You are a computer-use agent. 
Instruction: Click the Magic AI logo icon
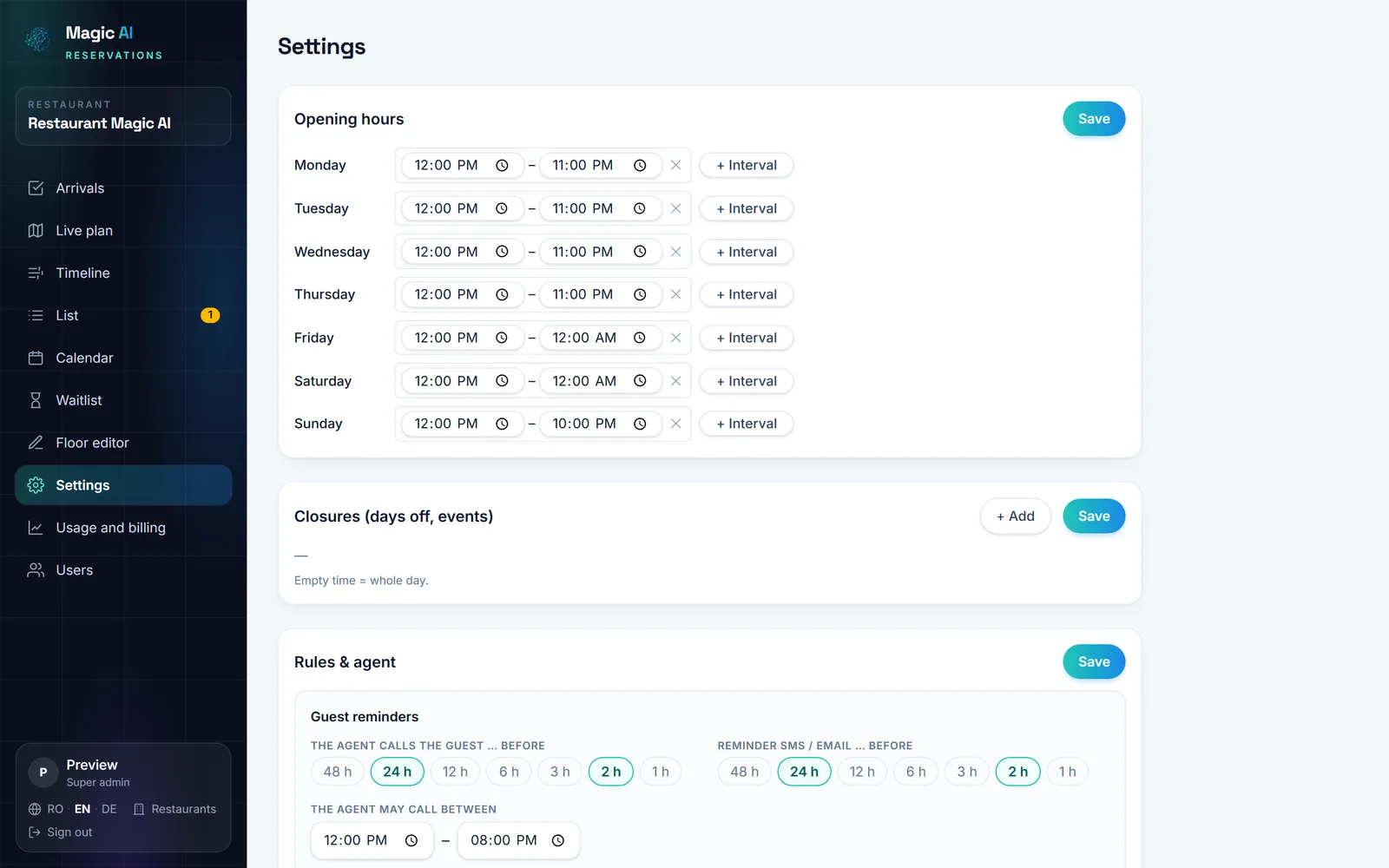point(37,39)
